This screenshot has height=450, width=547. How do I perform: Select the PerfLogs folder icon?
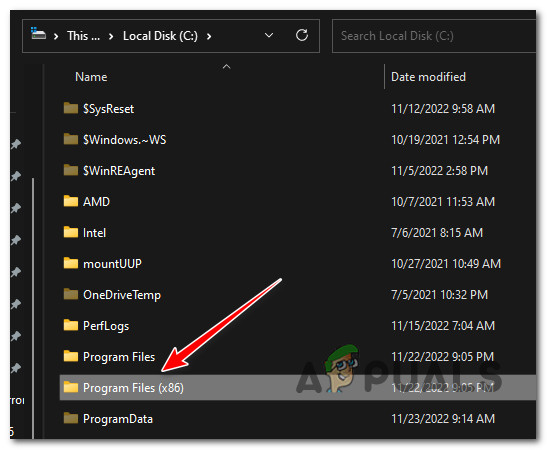(71, 325)
